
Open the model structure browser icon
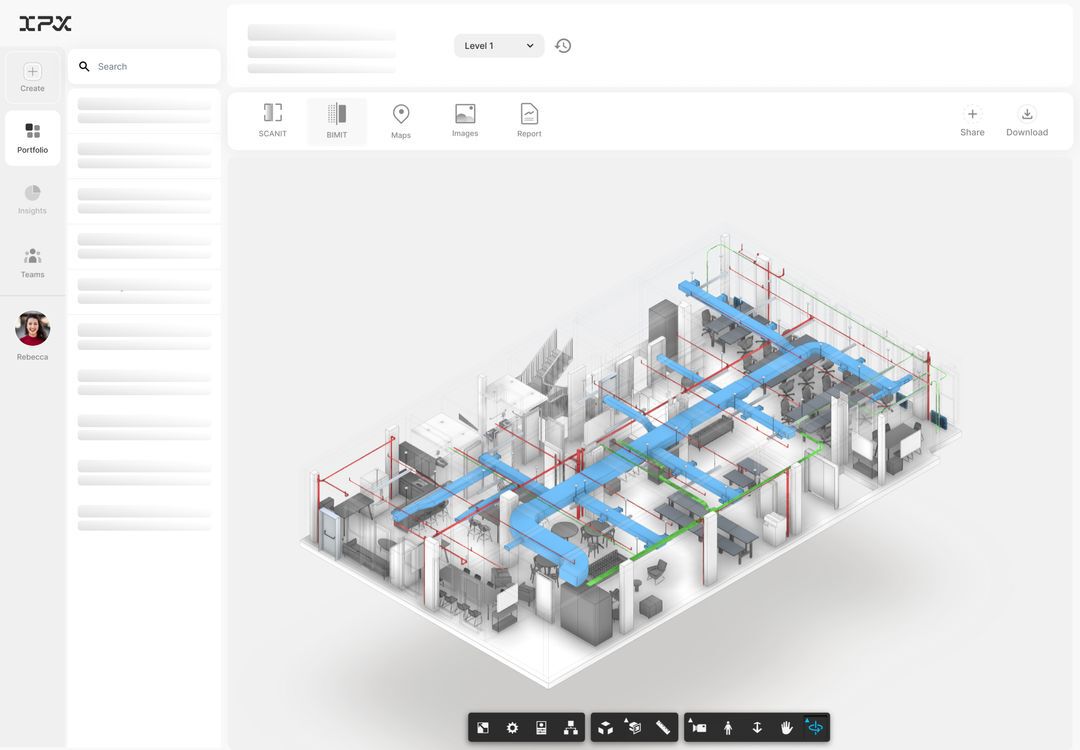[570, 728]
